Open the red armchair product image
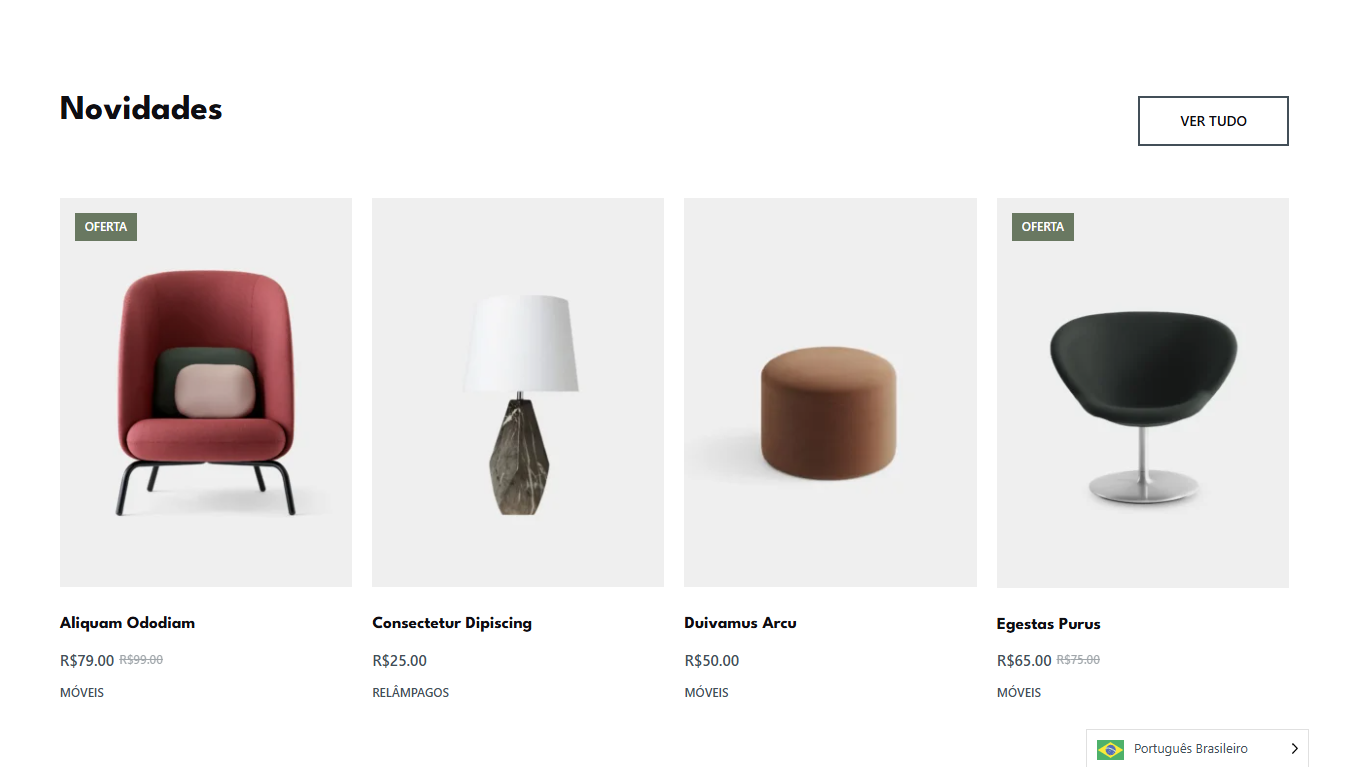Image resolution: width=1348 pixels, height=767 pixels. tap(206, 392)
